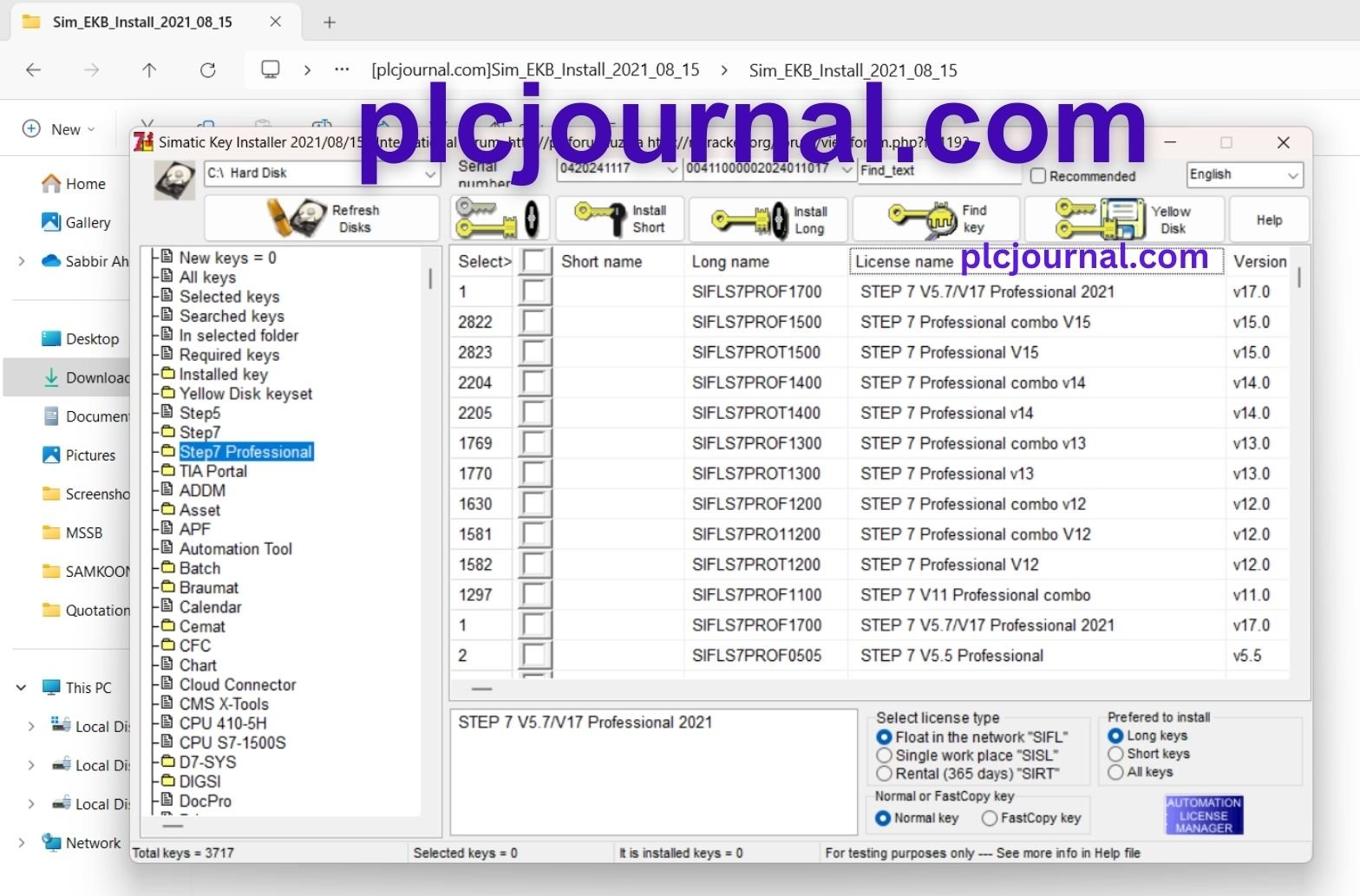Open Explorer breadcrumb overflow ellipsis

(x=342, y=70)
